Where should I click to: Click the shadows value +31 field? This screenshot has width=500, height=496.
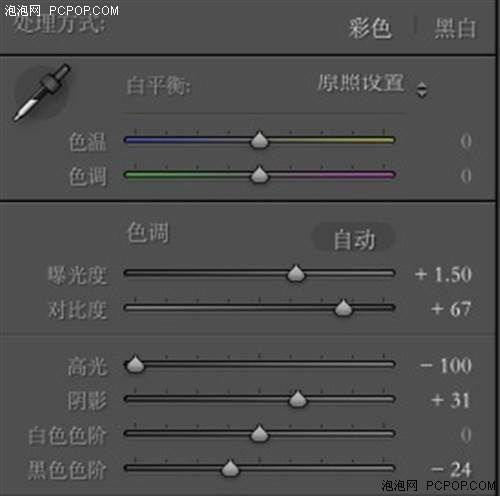pyautogui.click(x=451, y=400)
